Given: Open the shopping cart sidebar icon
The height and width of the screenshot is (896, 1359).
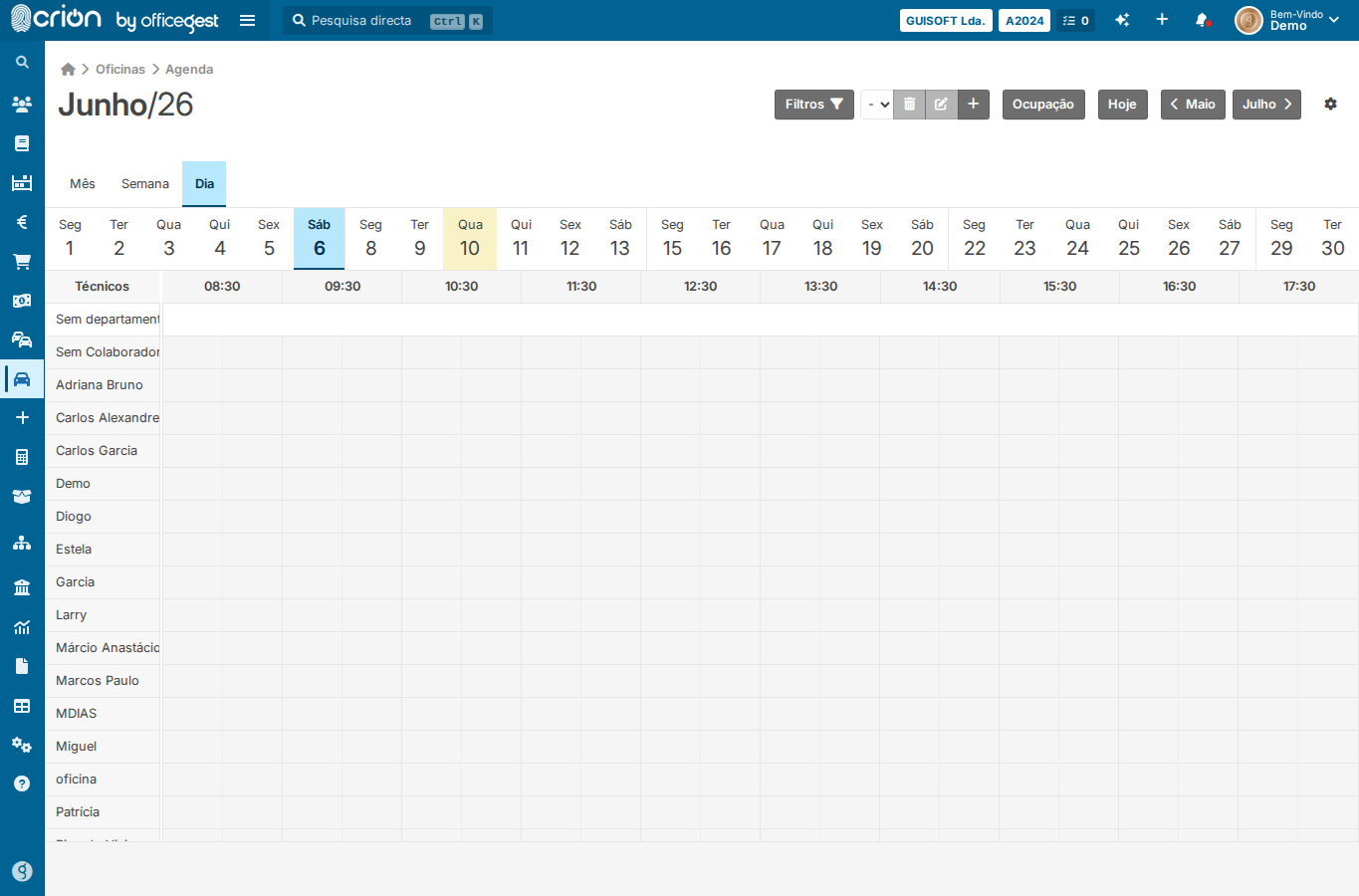Looking at the screenshot, I should tap(22, 262).
